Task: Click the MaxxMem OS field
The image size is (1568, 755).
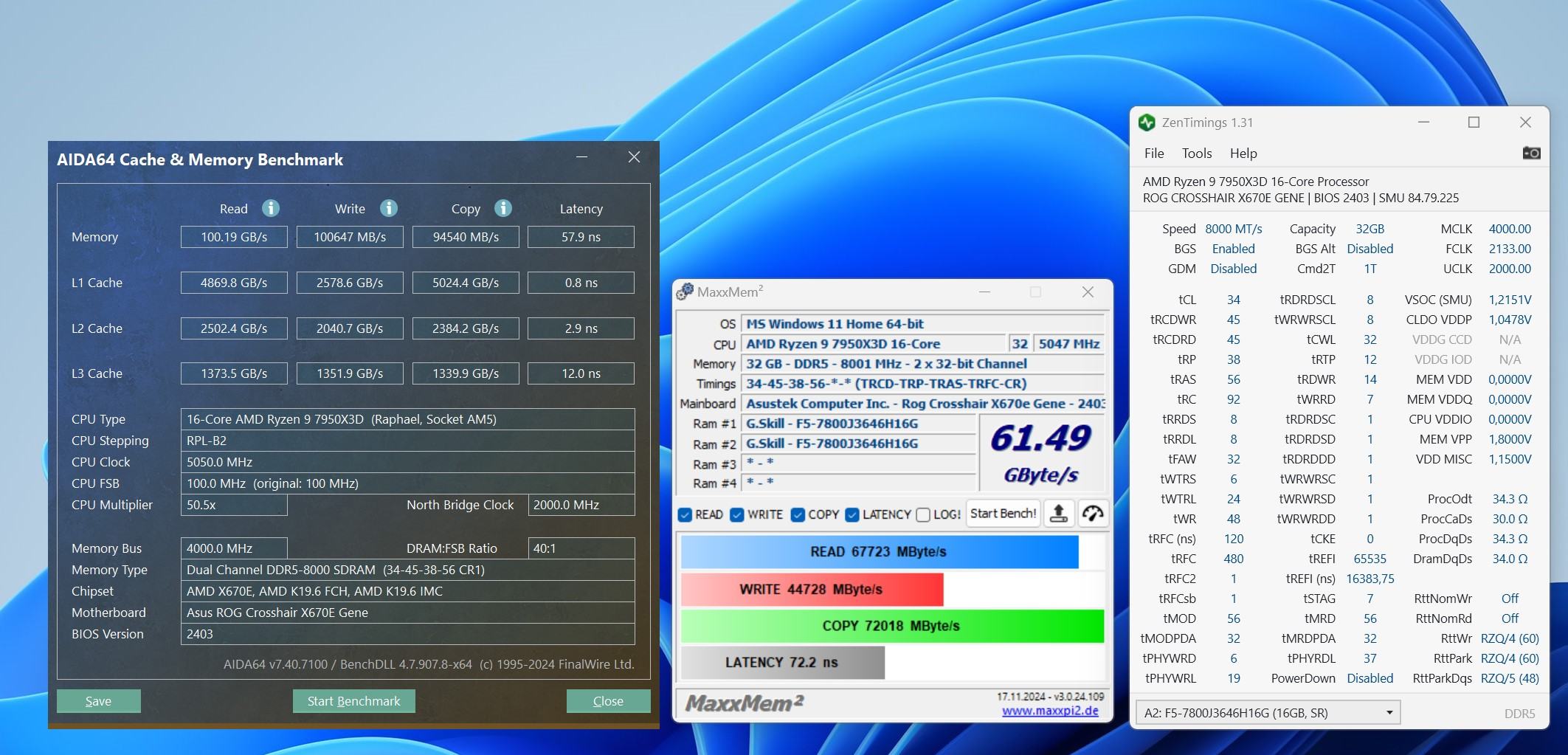Action: tap(923, 324)
